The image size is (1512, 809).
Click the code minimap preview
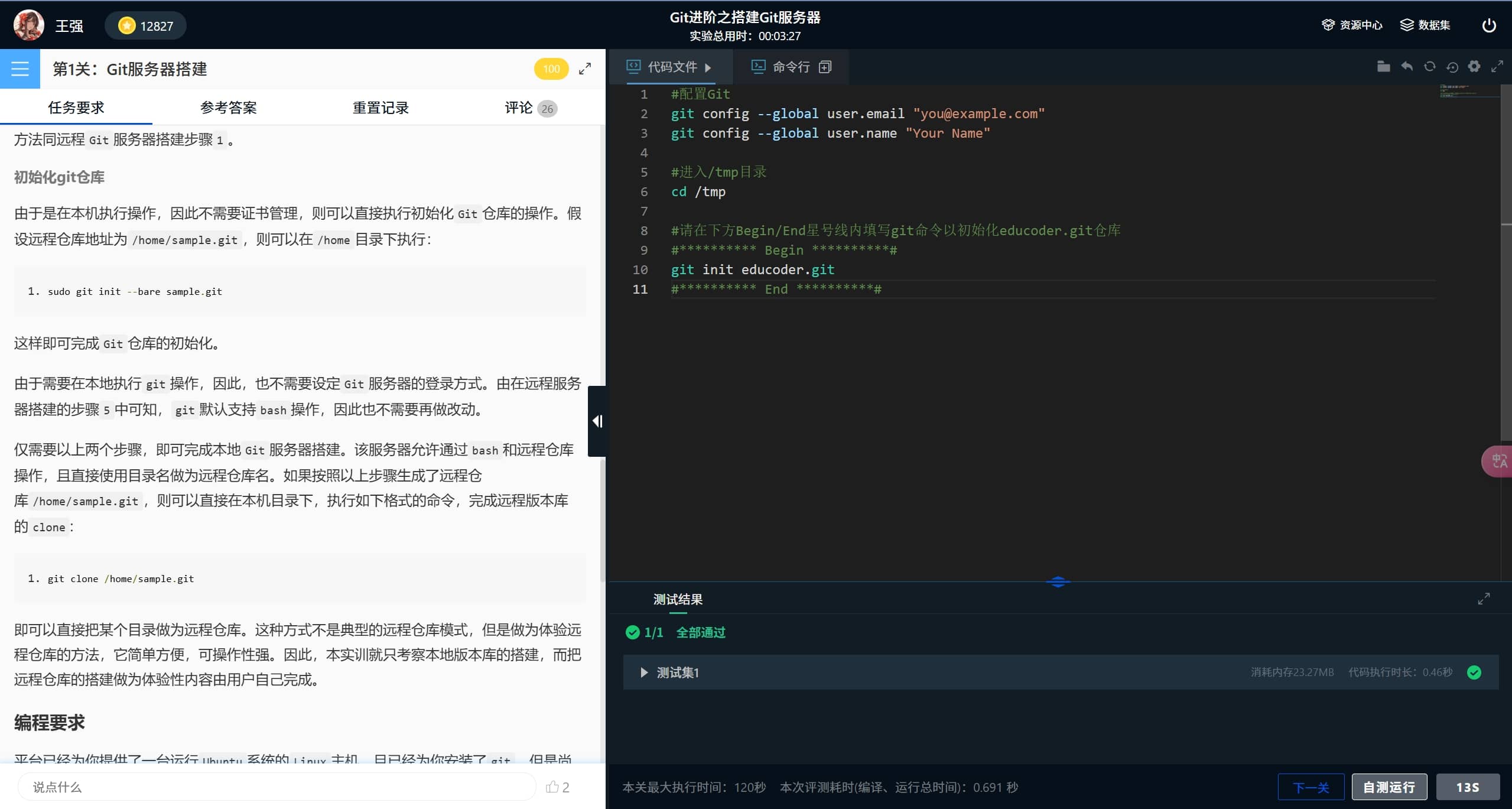click(1469, 91)
